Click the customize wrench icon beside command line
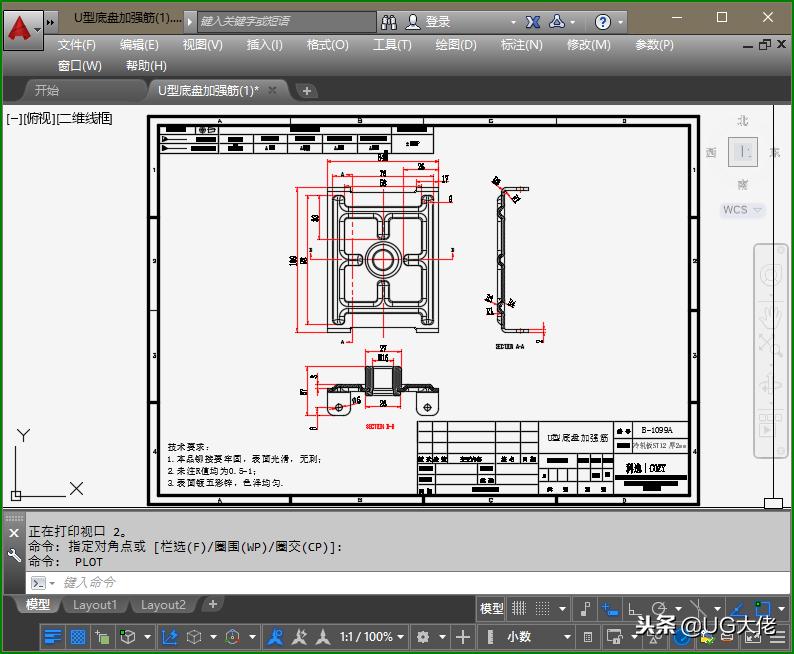This screenshot has height=654, width=794. (14, 556)
